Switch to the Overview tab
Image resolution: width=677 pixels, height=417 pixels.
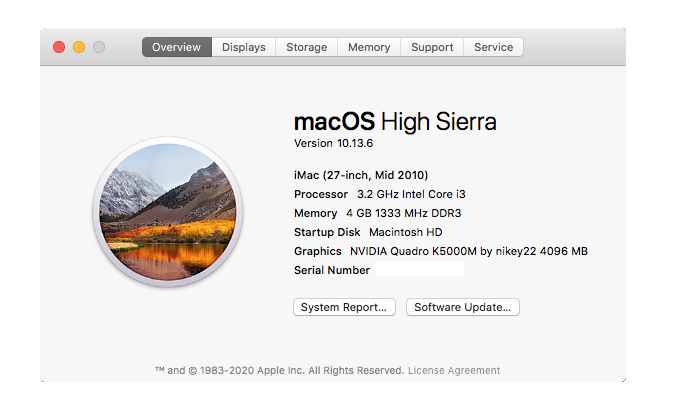click(177, 47)
